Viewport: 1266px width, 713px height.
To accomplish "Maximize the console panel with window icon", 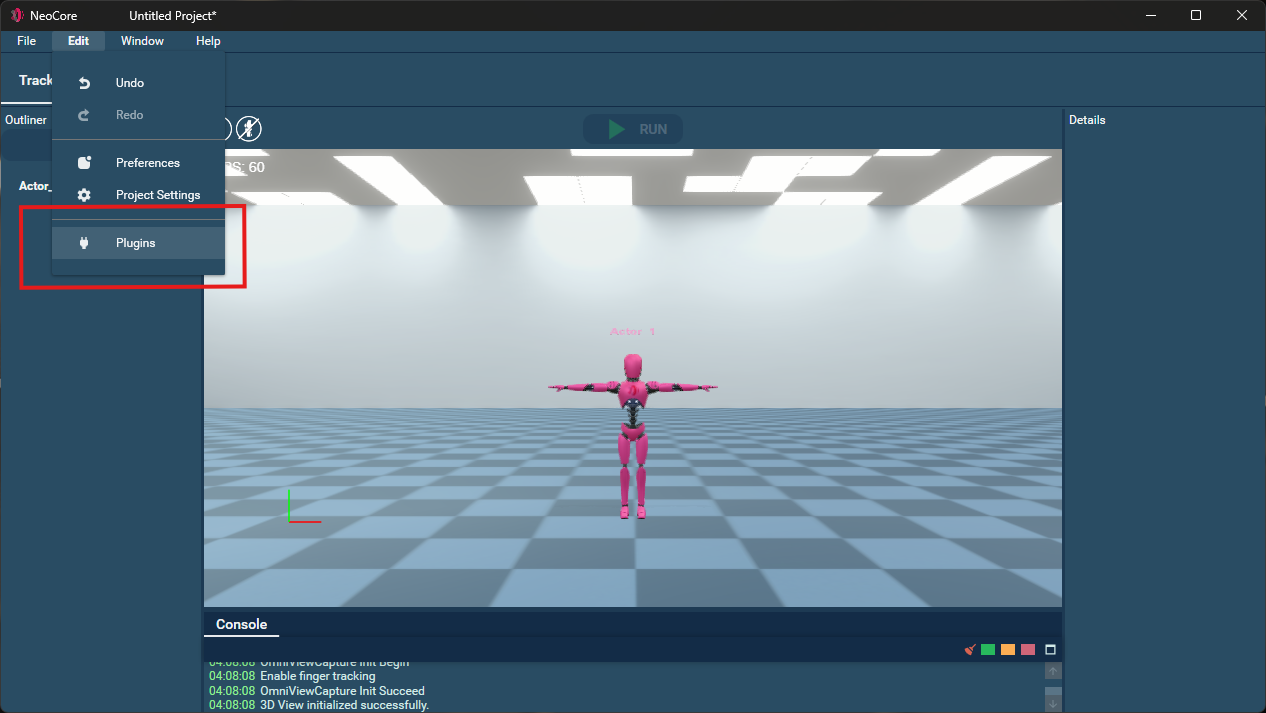I will pos(1050,650).
